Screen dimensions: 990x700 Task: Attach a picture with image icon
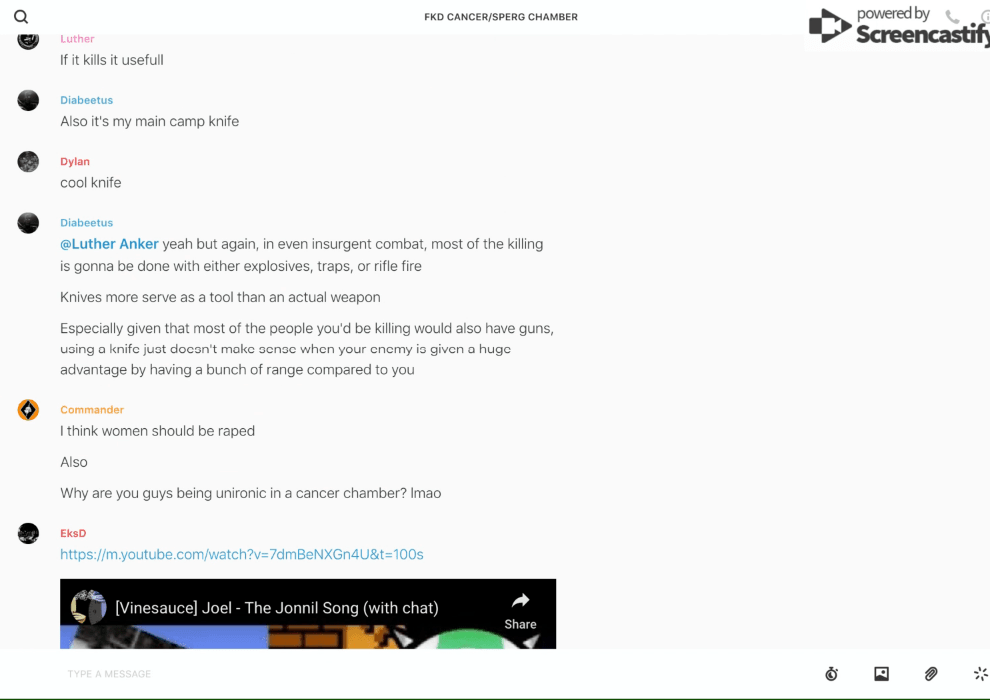click(x=881, y=673)
